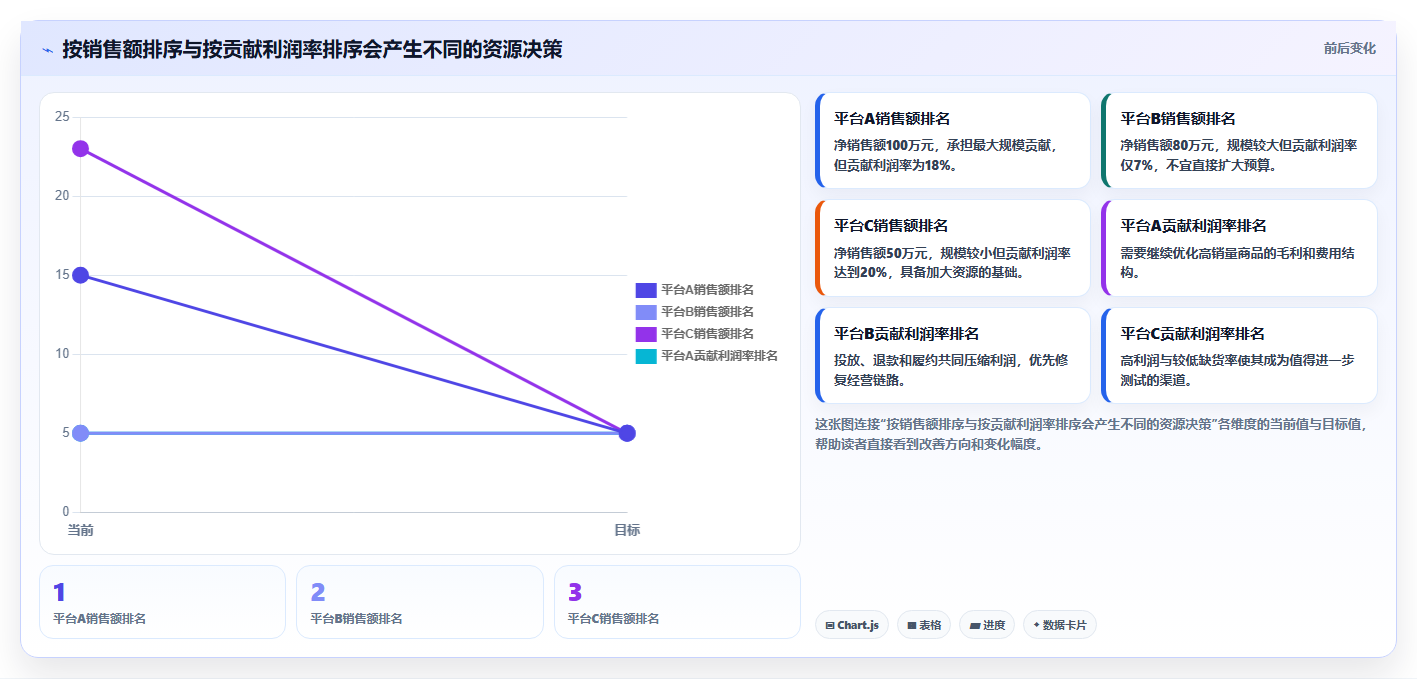Screen dimensions: 1417x679
Task: Toggle 平台B销售额排名 legend swatch
Action: [646, 312]
